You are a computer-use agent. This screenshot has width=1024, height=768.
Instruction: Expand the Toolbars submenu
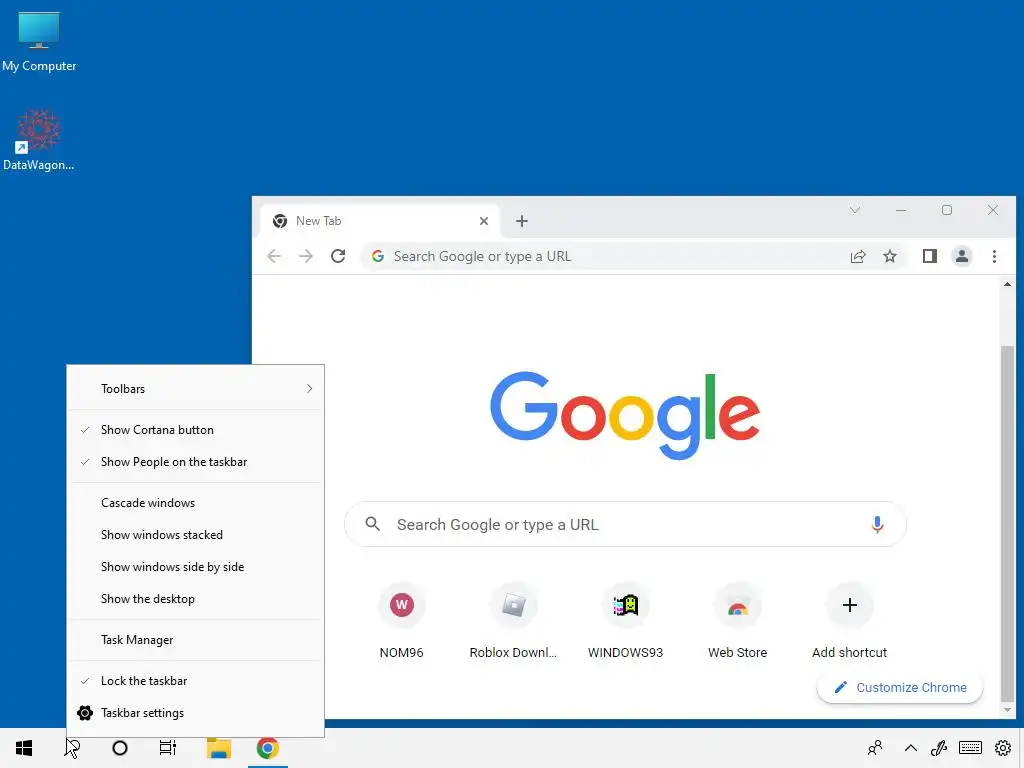[196, 389]
